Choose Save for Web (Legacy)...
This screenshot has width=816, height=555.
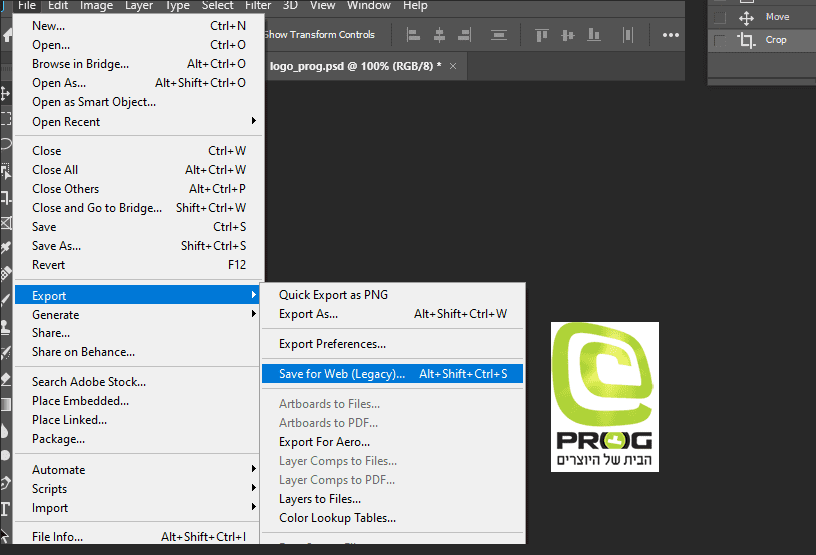click(x=393, y=374)
